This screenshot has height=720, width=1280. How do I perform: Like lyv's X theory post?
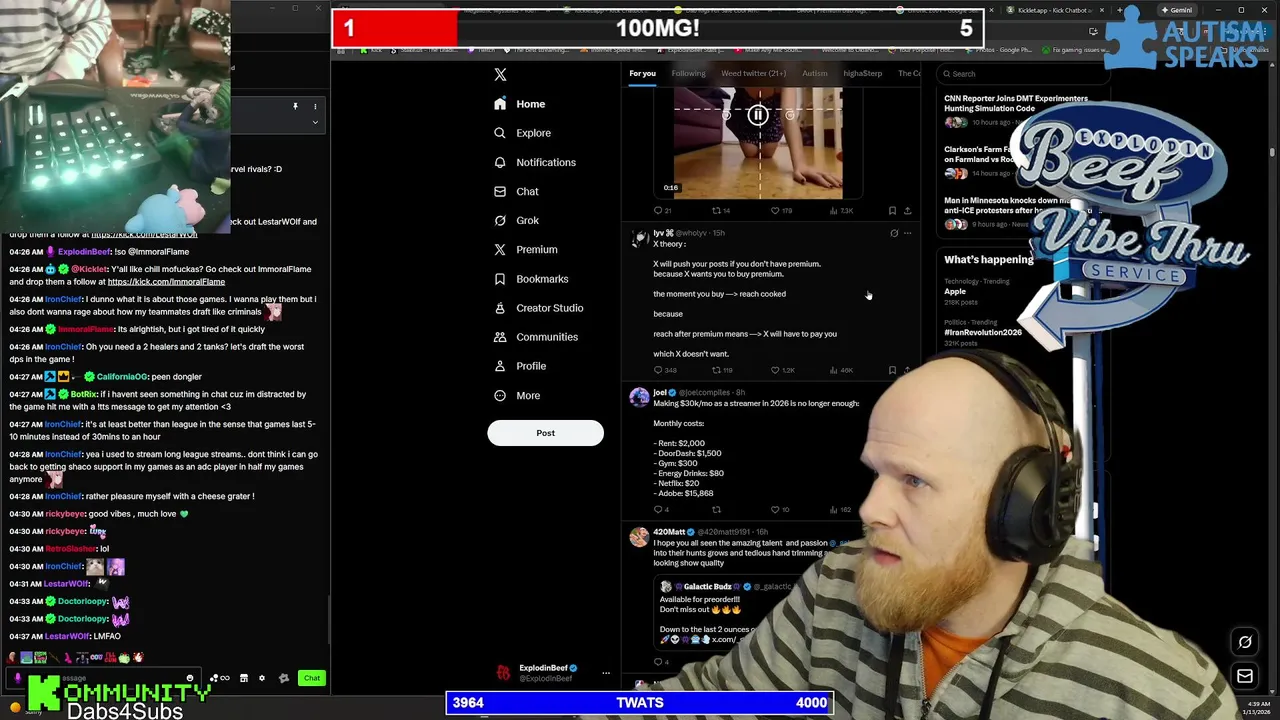(x=782, y=370)
